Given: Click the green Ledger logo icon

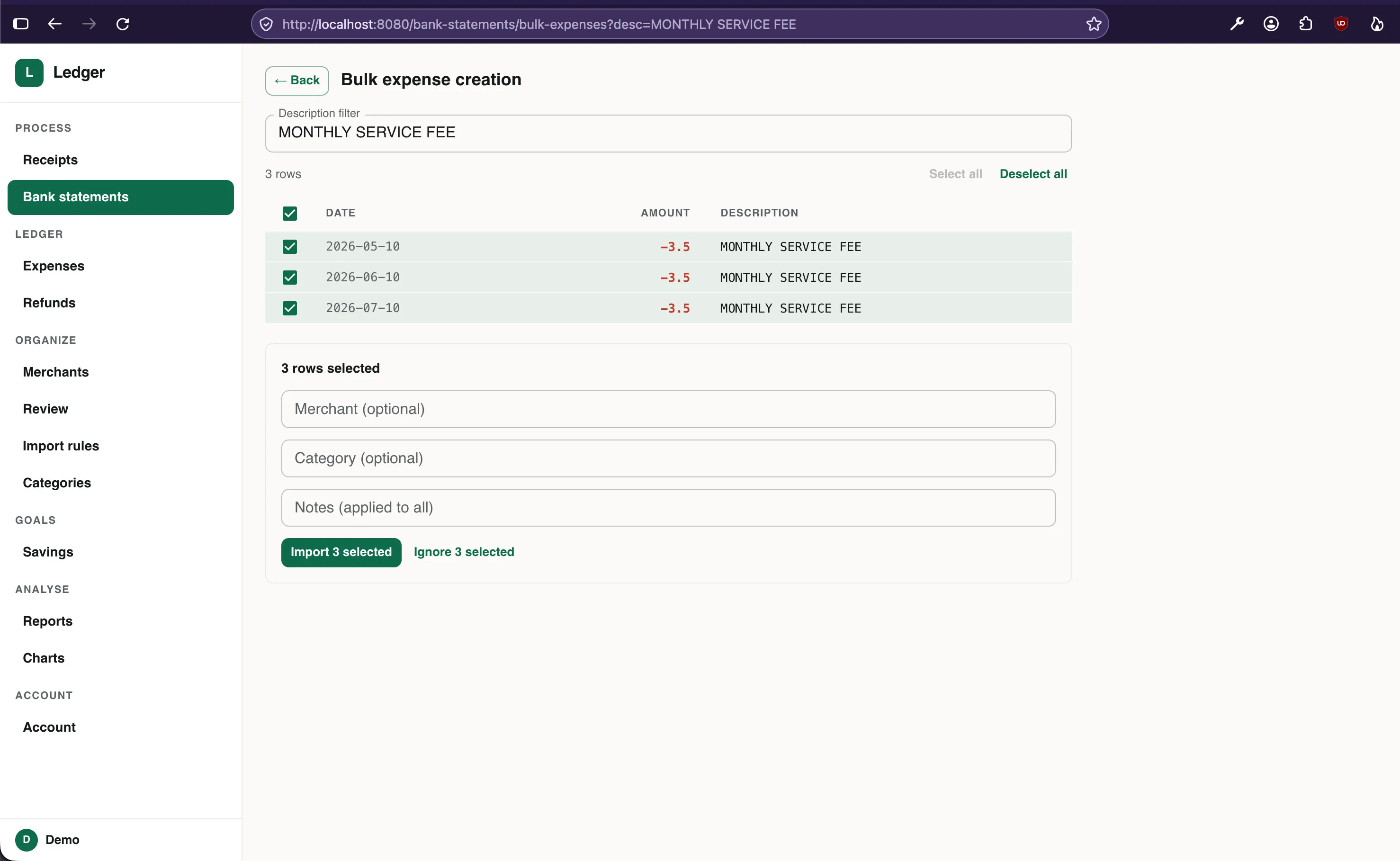Looking at the screenshot, I should pos(29,73).
